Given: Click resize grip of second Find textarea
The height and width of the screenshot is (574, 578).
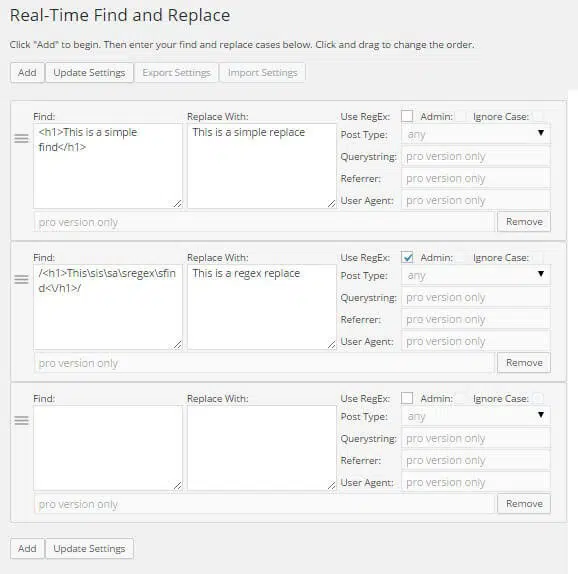Looking at the screenshot, I should pos(178,345).
